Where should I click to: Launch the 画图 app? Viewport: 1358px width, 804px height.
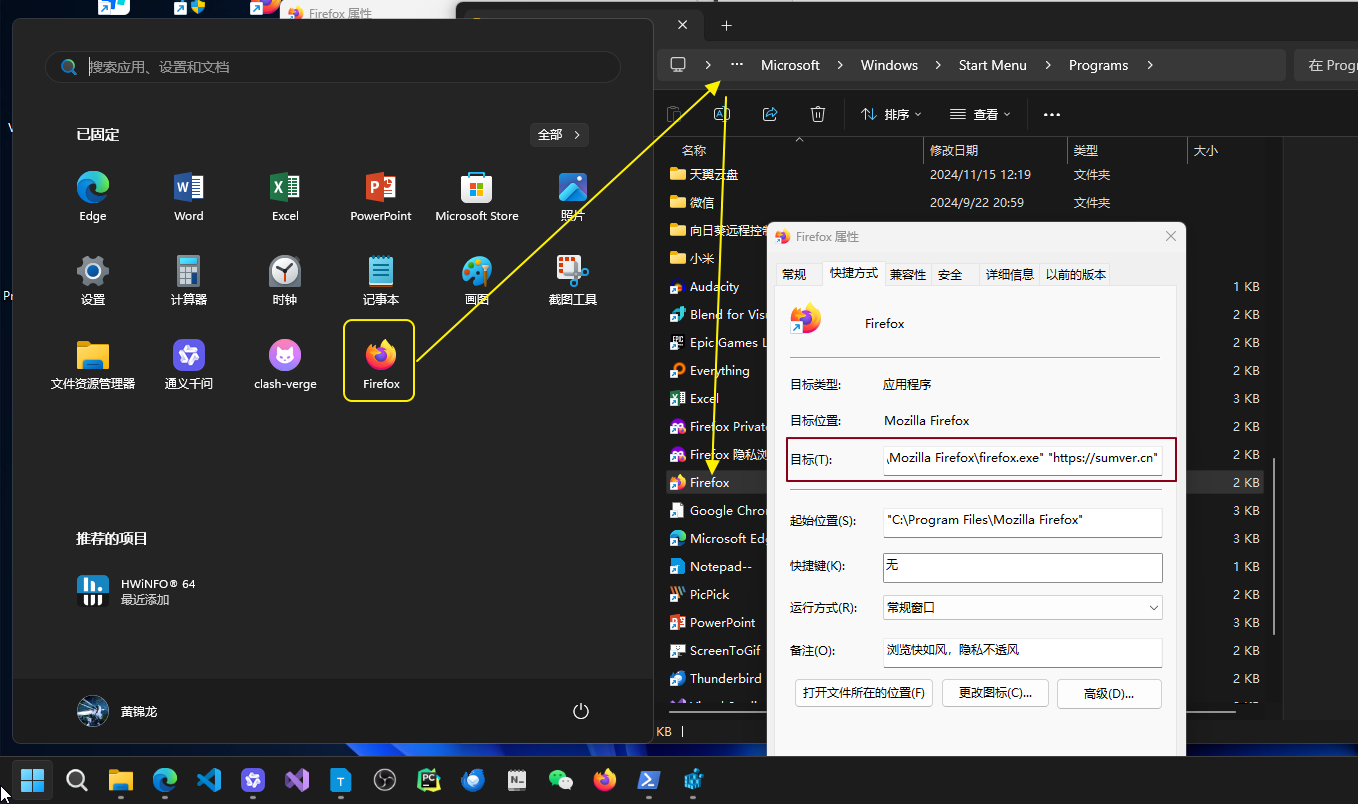(x=477, y=281)
